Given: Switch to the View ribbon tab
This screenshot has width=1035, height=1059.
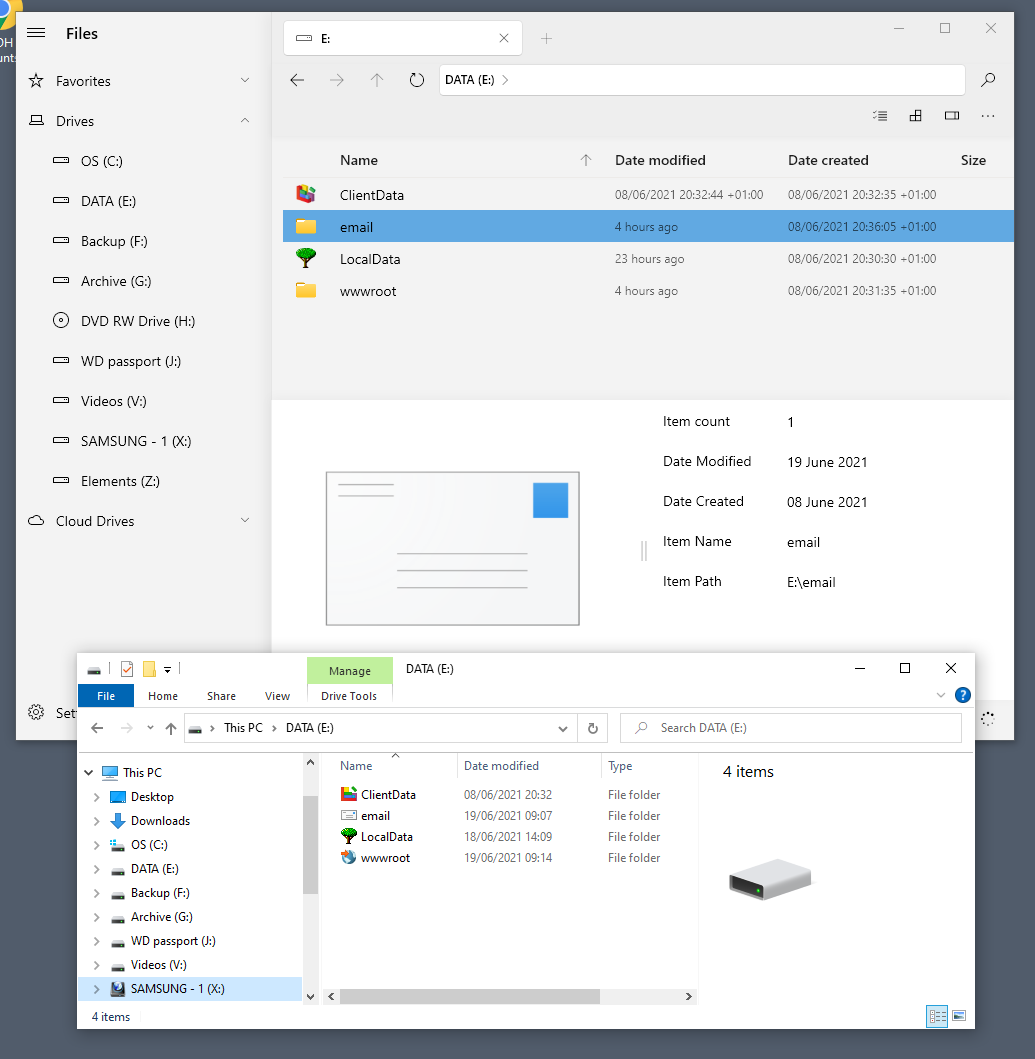Looking at the screenshot, I should [x=277, y=695].
